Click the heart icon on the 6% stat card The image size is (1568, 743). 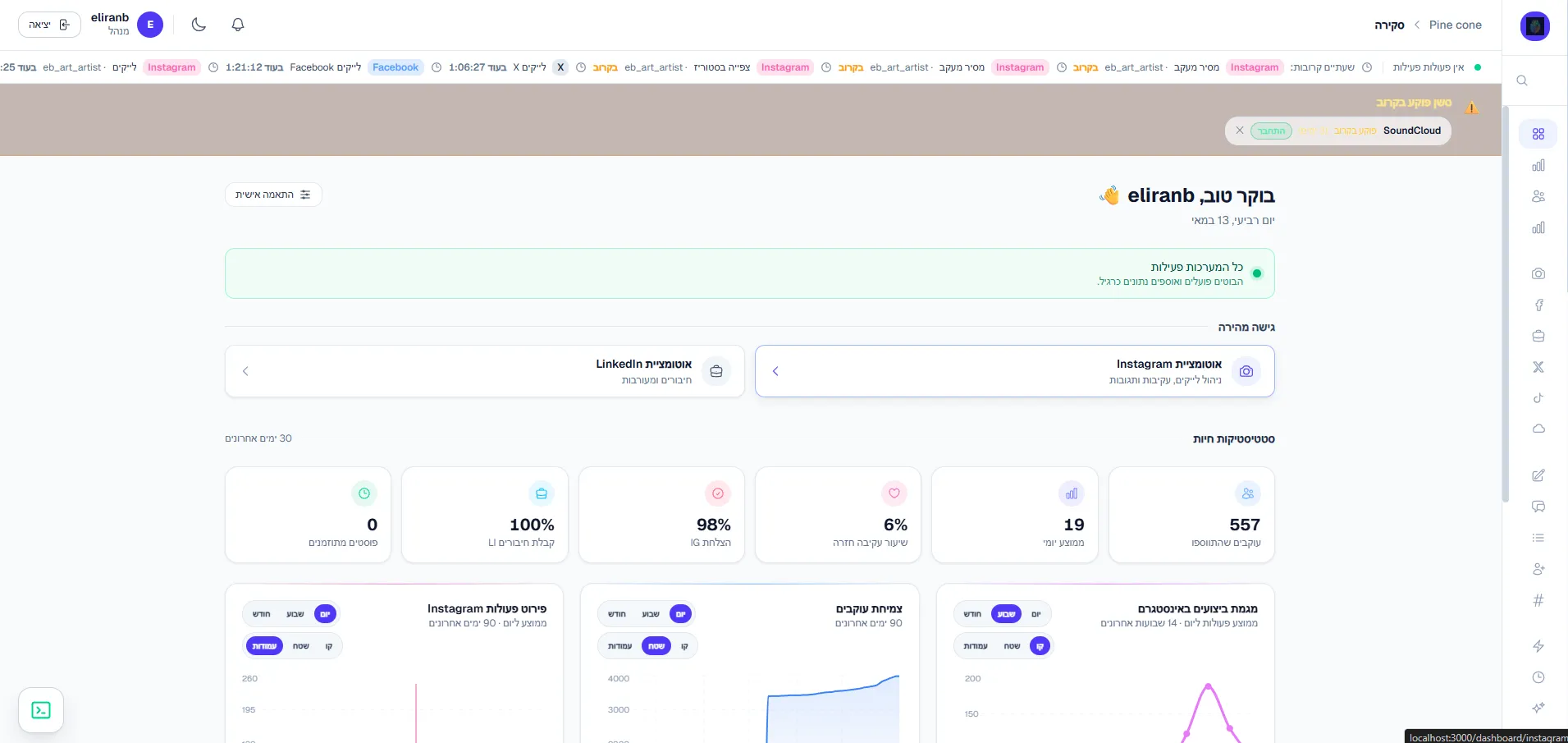894,493
